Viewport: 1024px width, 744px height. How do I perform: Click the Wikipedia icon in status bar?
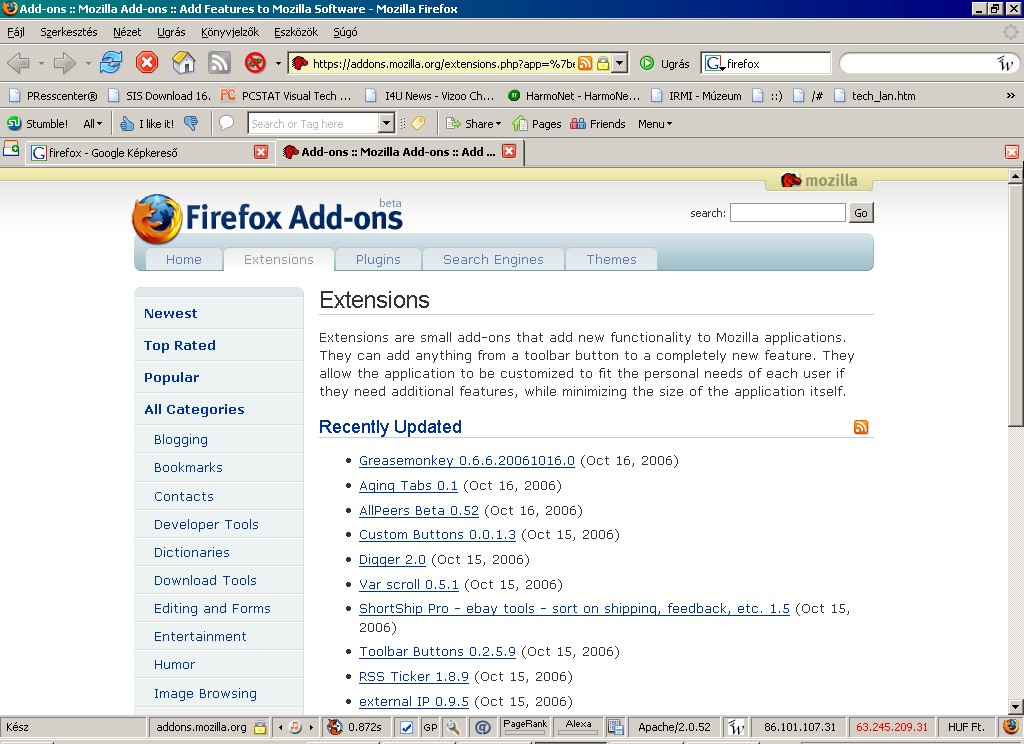click(736, 727)
